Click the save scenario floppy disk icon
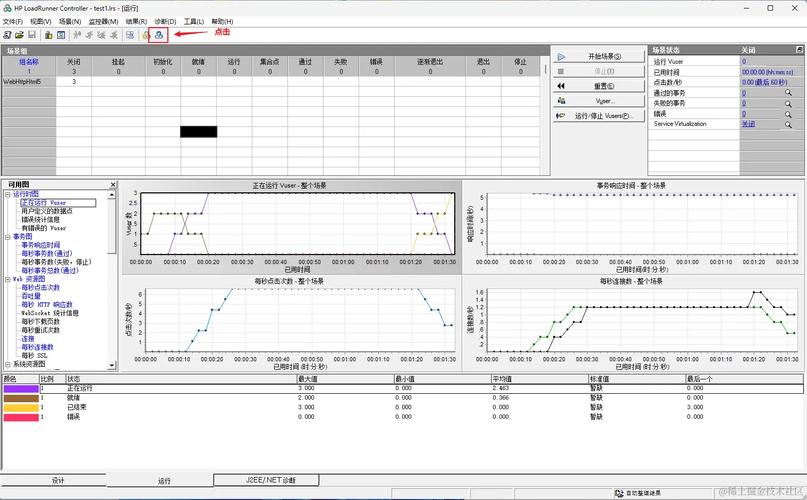 pos(32,34)
